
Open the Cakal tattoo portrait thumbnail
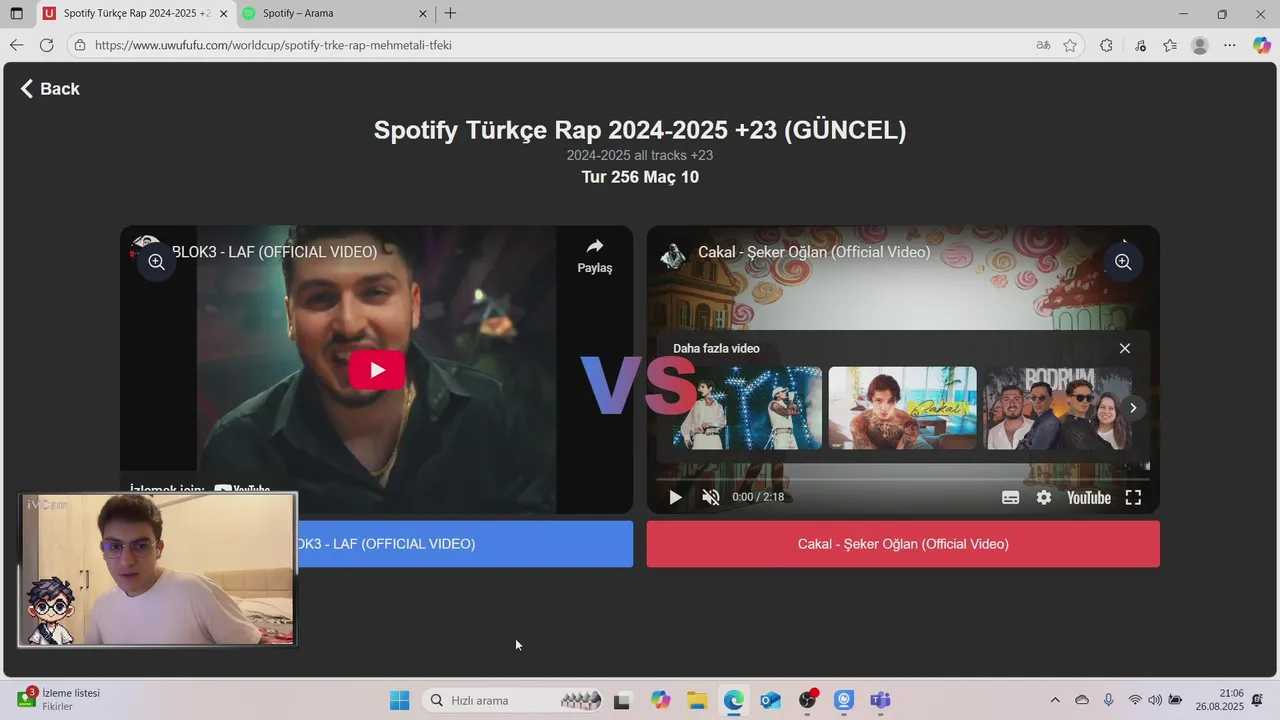pos(903,408)
